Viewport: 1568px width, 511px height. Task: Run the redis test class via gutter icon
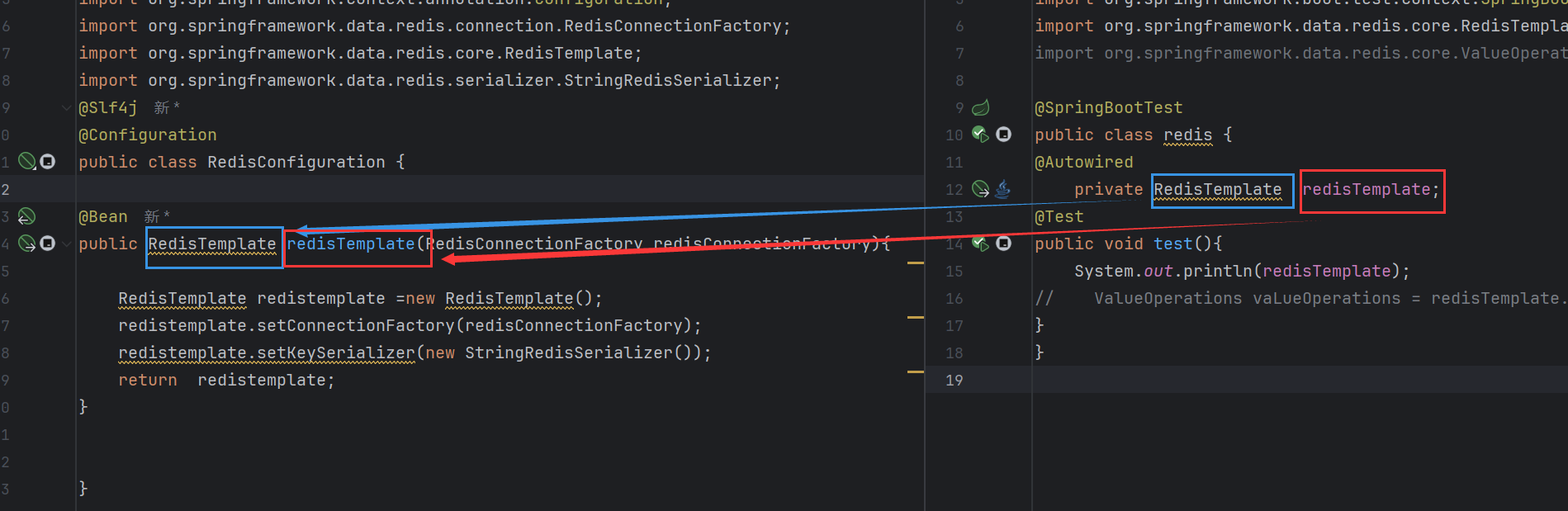tap(980, 135)
